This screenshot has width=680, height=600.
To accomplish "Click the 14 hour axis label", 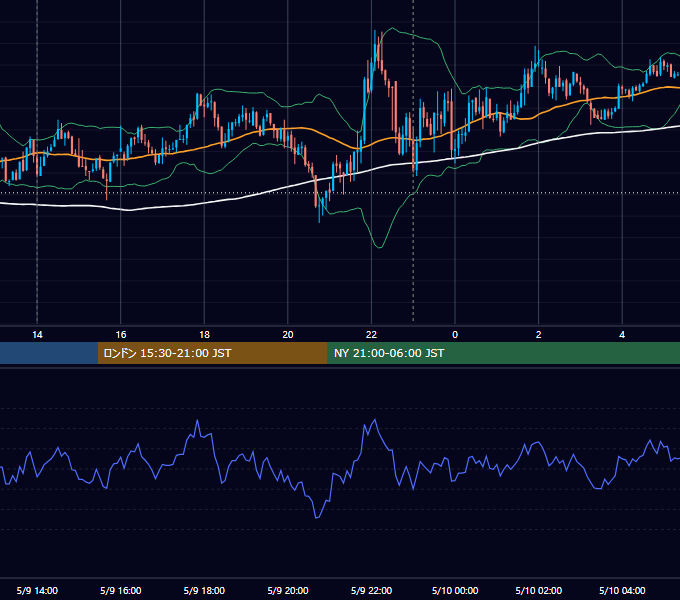I will (37, 335).
